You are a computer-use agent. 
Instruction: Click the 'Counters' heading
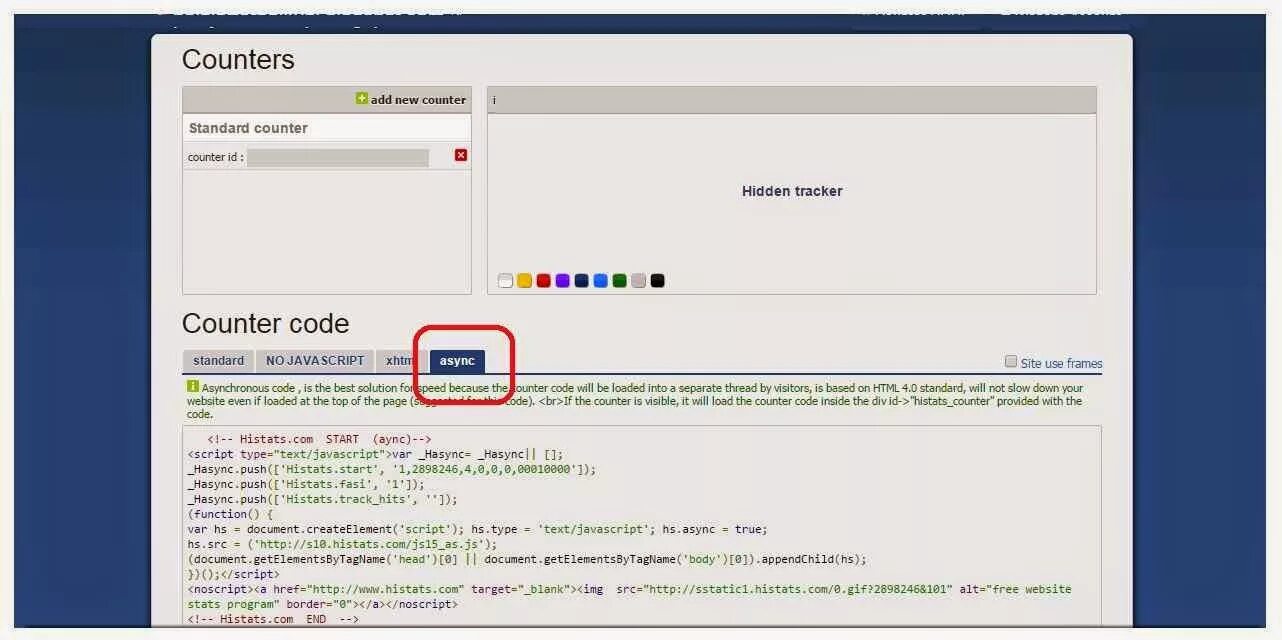[238, 60]
